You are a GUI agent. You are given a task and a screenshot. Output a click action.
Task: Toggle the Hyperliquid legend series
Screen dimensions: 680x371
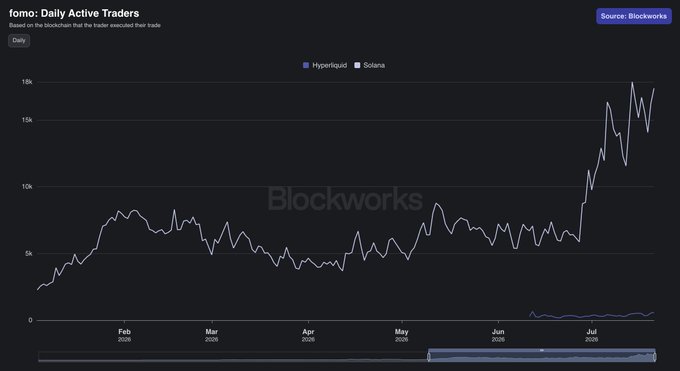pos(325,65)
